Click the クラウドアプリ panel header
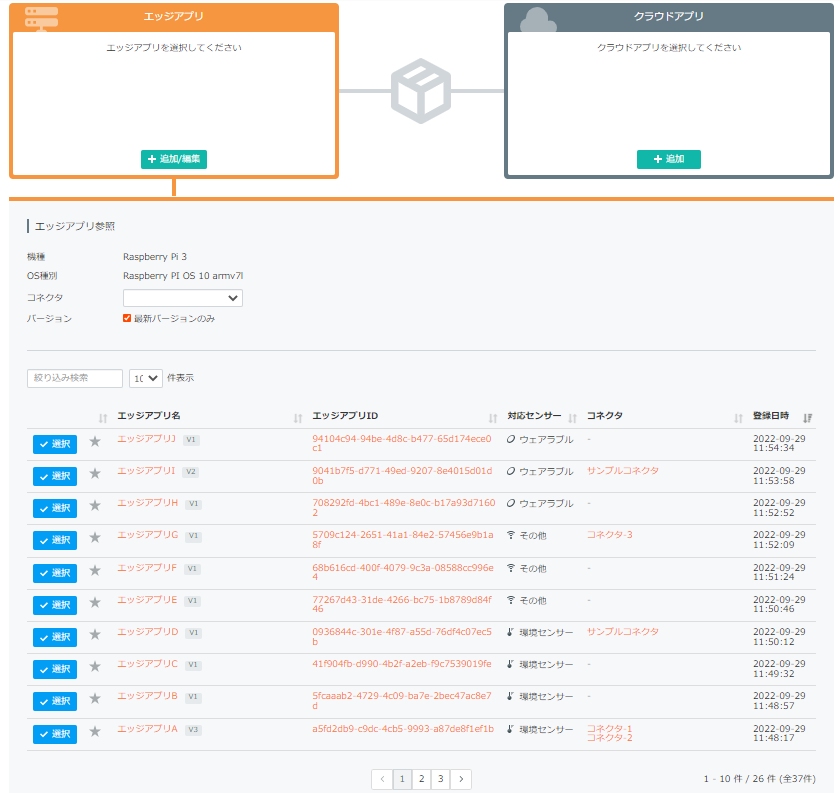Image resolution: width=840 pixels, height=793 pixels. click(669, 17)
